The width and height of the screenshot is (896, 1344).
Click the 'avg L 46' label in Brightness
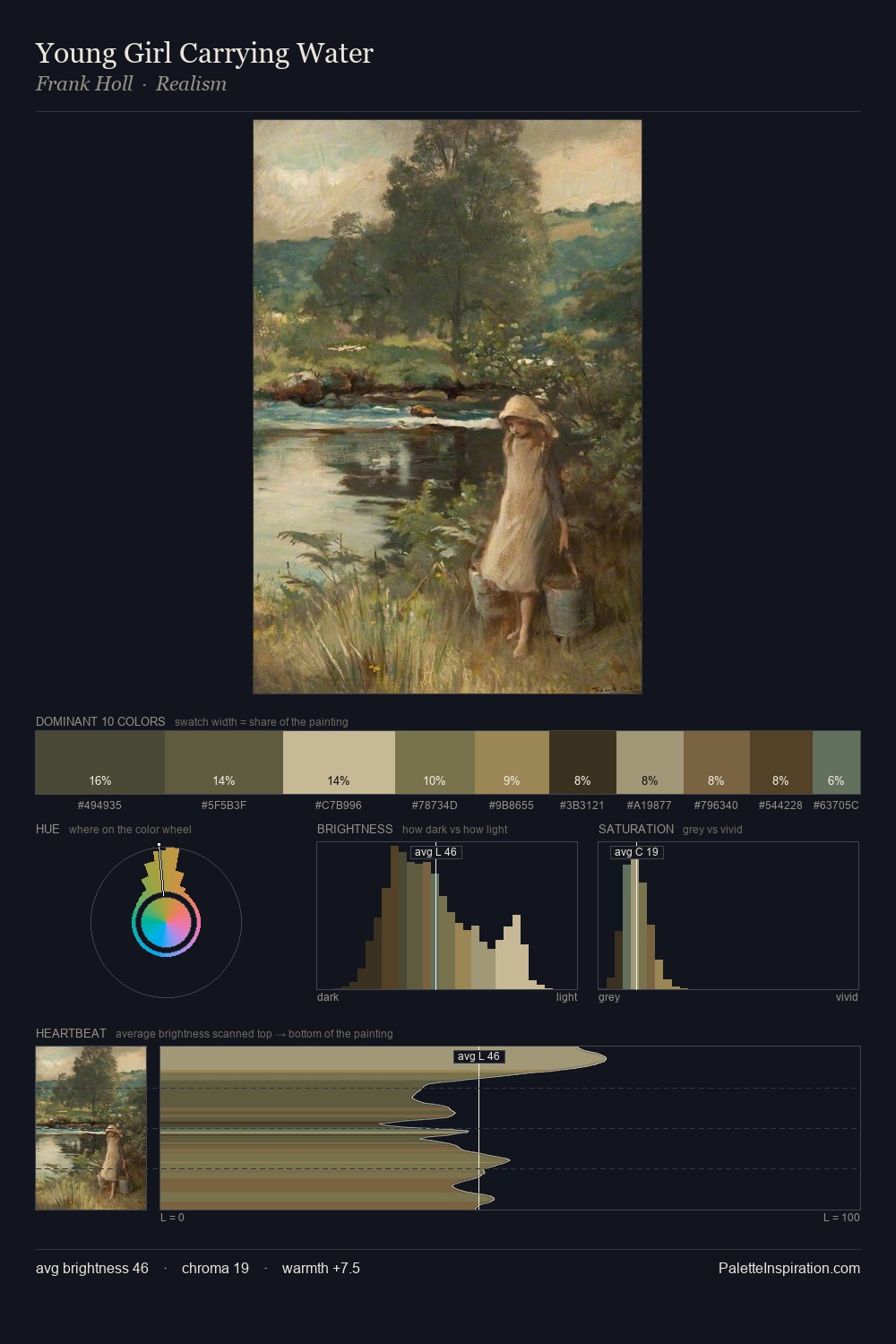point(435,852)
